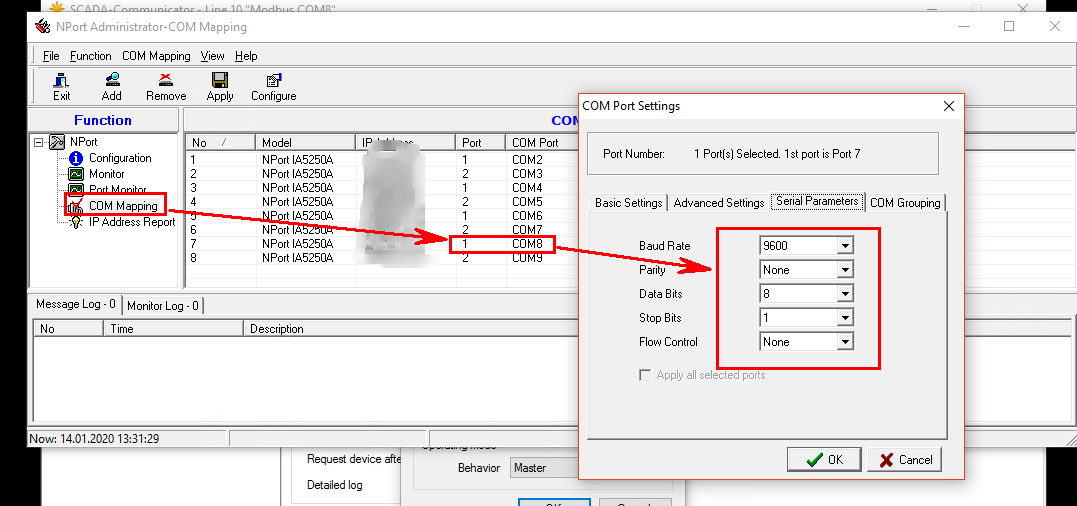
Task: Select the row with COM5
Action: 381,202
